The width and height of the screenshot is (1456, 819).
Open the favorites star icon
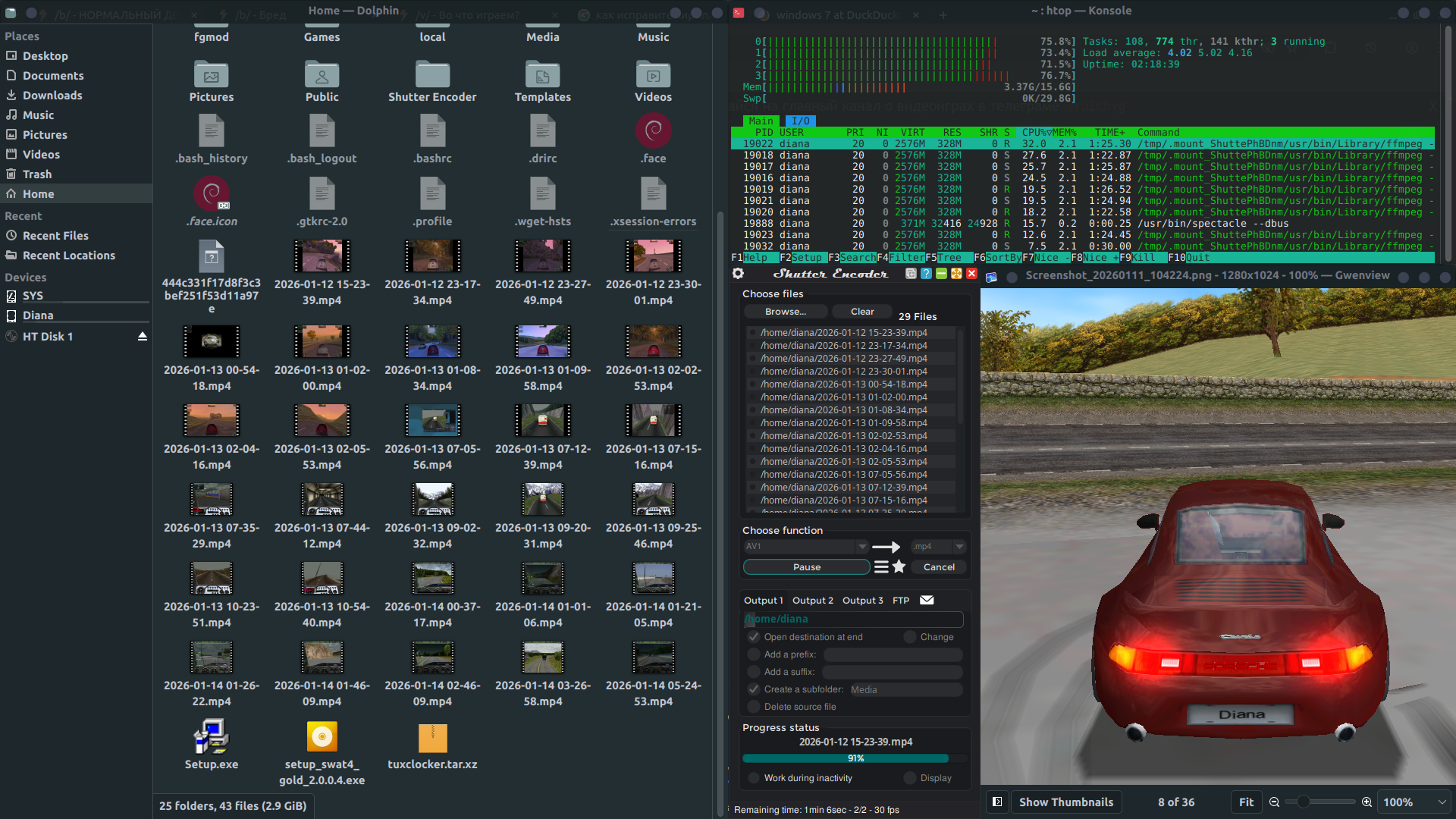(x=899, y=566)
